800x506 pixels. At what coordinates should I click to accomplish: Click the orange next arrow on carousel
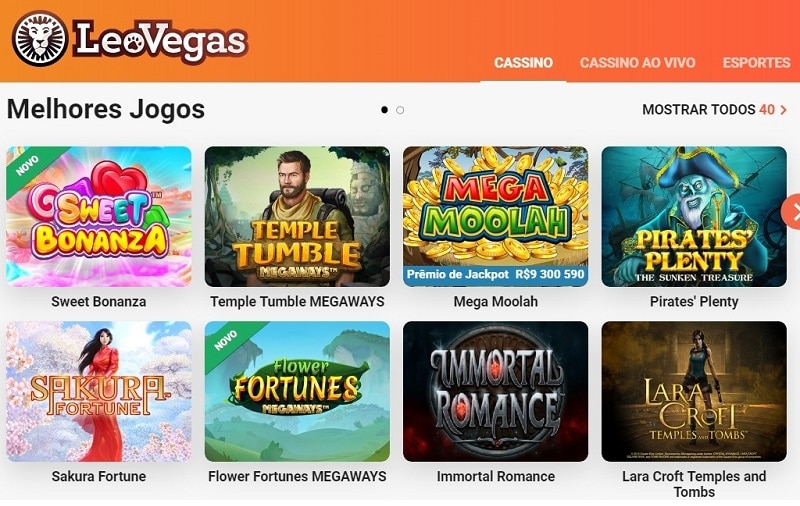(x=792, y=212)
